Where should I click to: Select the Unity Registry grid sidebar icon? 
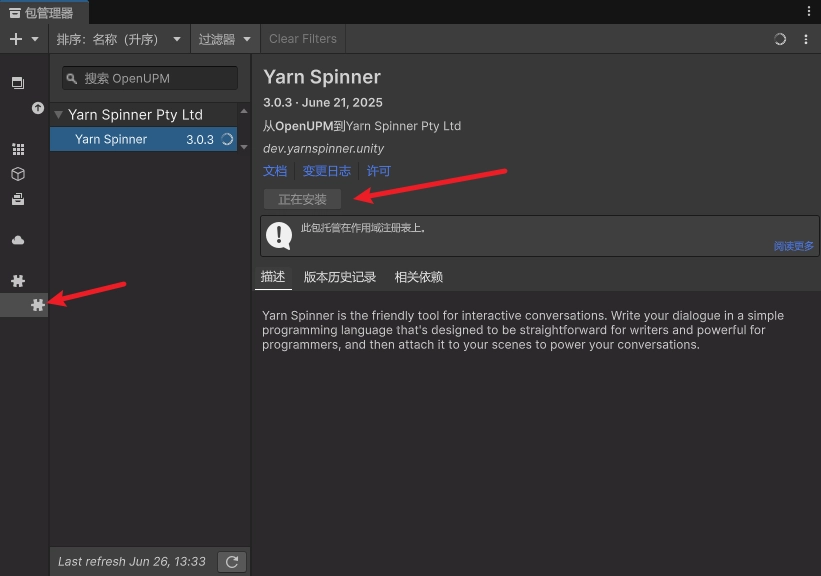(18, 149)
